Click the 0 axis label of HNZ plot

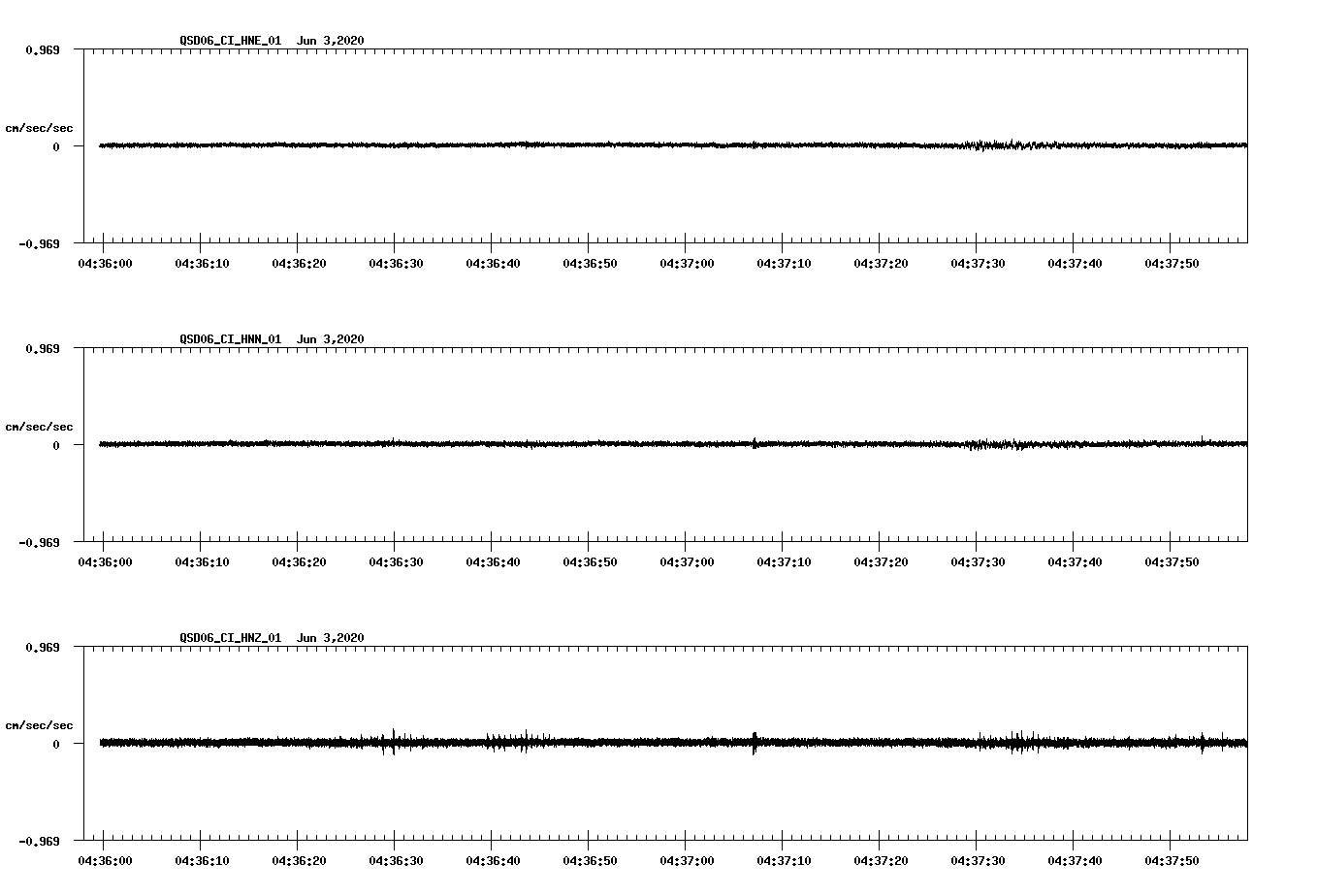point(56,744)
